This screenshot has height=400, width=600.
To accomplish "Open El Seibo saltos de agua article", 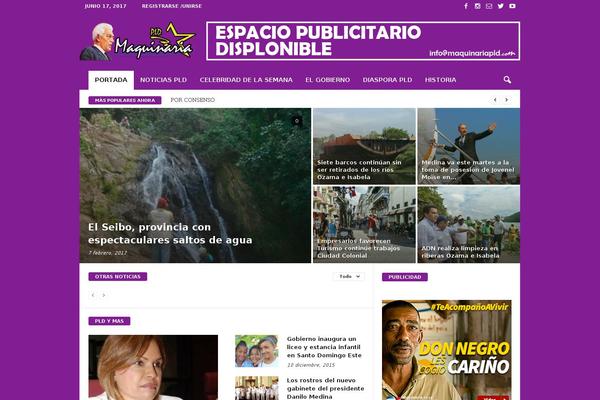I will [170, 233].
